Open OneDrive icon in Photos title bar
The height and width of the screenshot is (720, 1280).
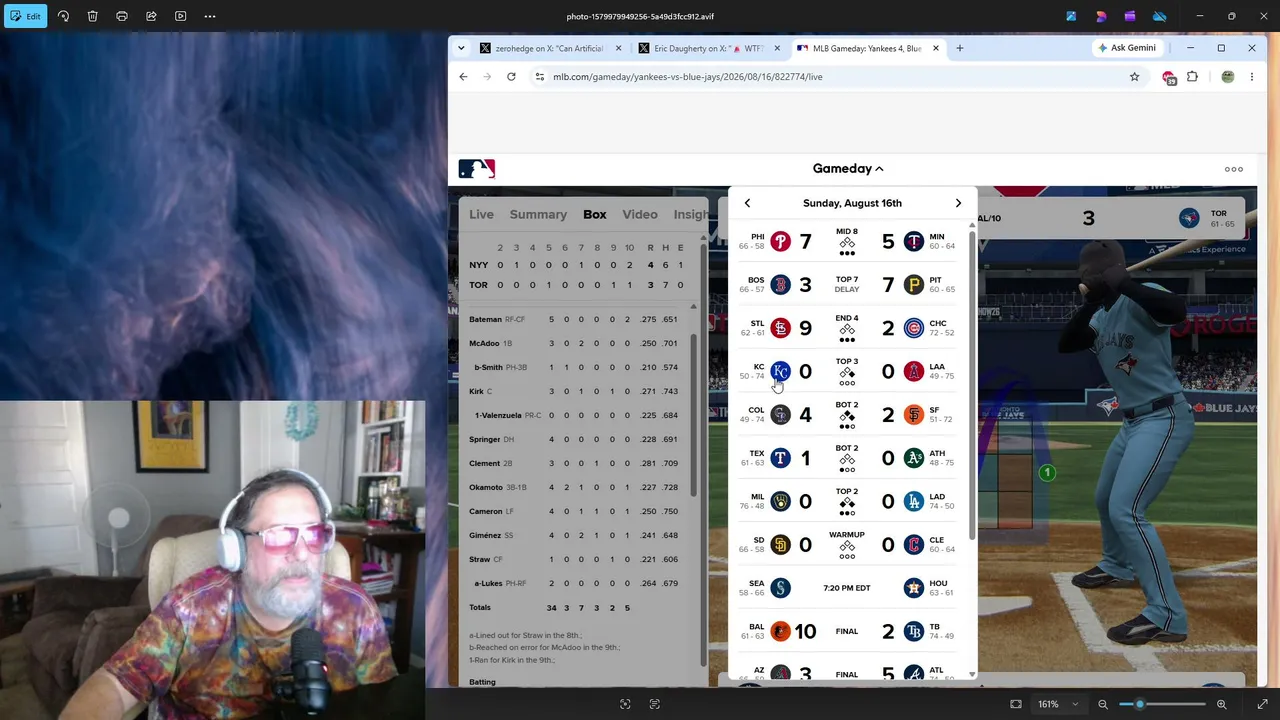(x=1160, y=16)
